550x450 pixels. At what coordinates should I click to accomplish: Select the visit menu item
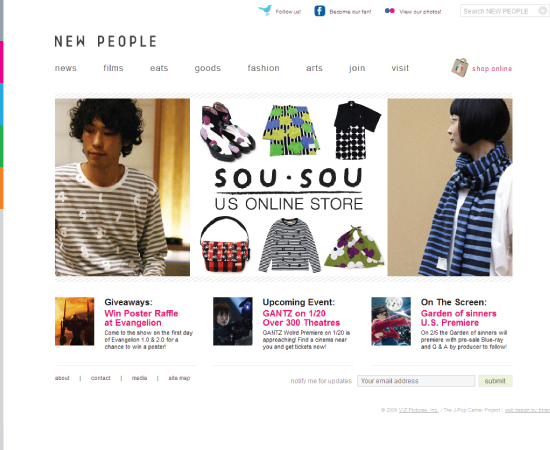click(x=400, y=68)
